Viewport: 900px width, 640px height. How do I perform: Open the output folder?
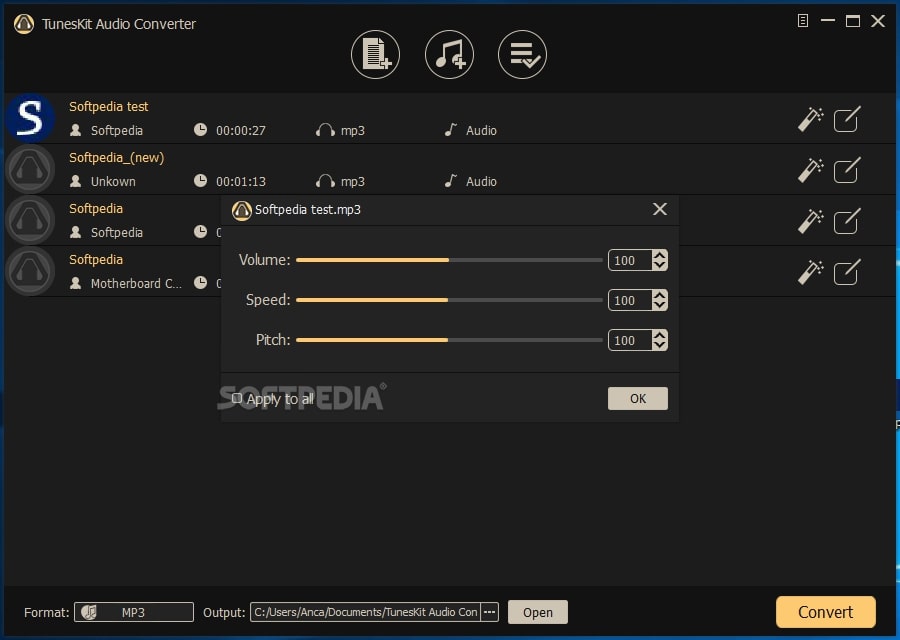537,611
